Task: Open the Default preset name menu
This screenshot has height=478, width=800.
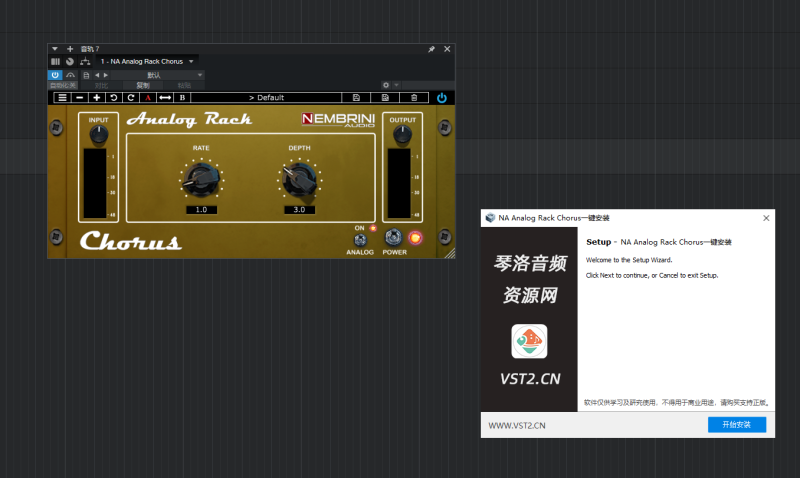Action: pyautogui.click(x=266, y=97)
